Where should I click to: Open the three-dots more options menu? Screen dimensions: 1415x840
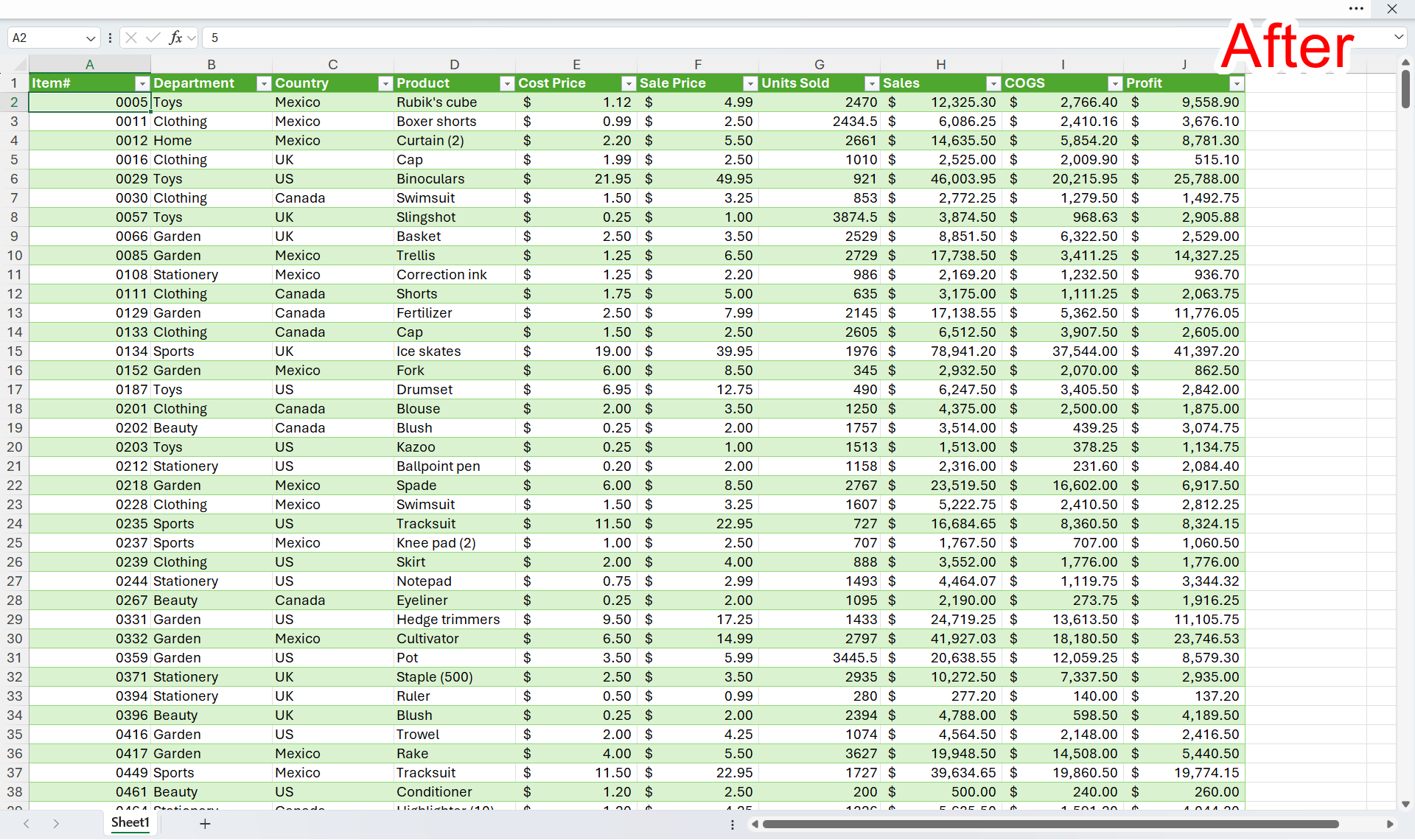pyautogui.click(x=1356, y=9)
